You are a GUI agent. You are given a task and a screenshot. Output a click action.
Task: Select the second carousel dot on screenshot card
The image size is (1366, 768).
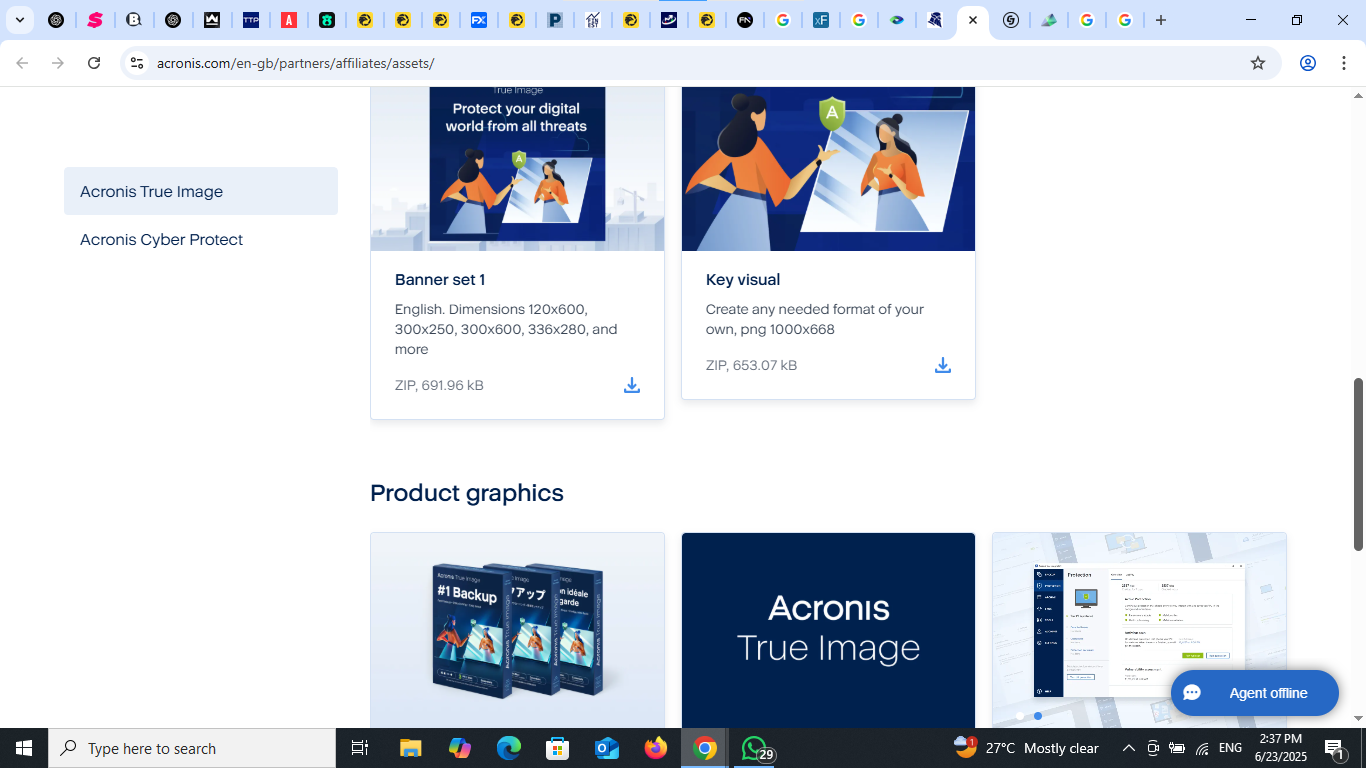[1038, 716]
